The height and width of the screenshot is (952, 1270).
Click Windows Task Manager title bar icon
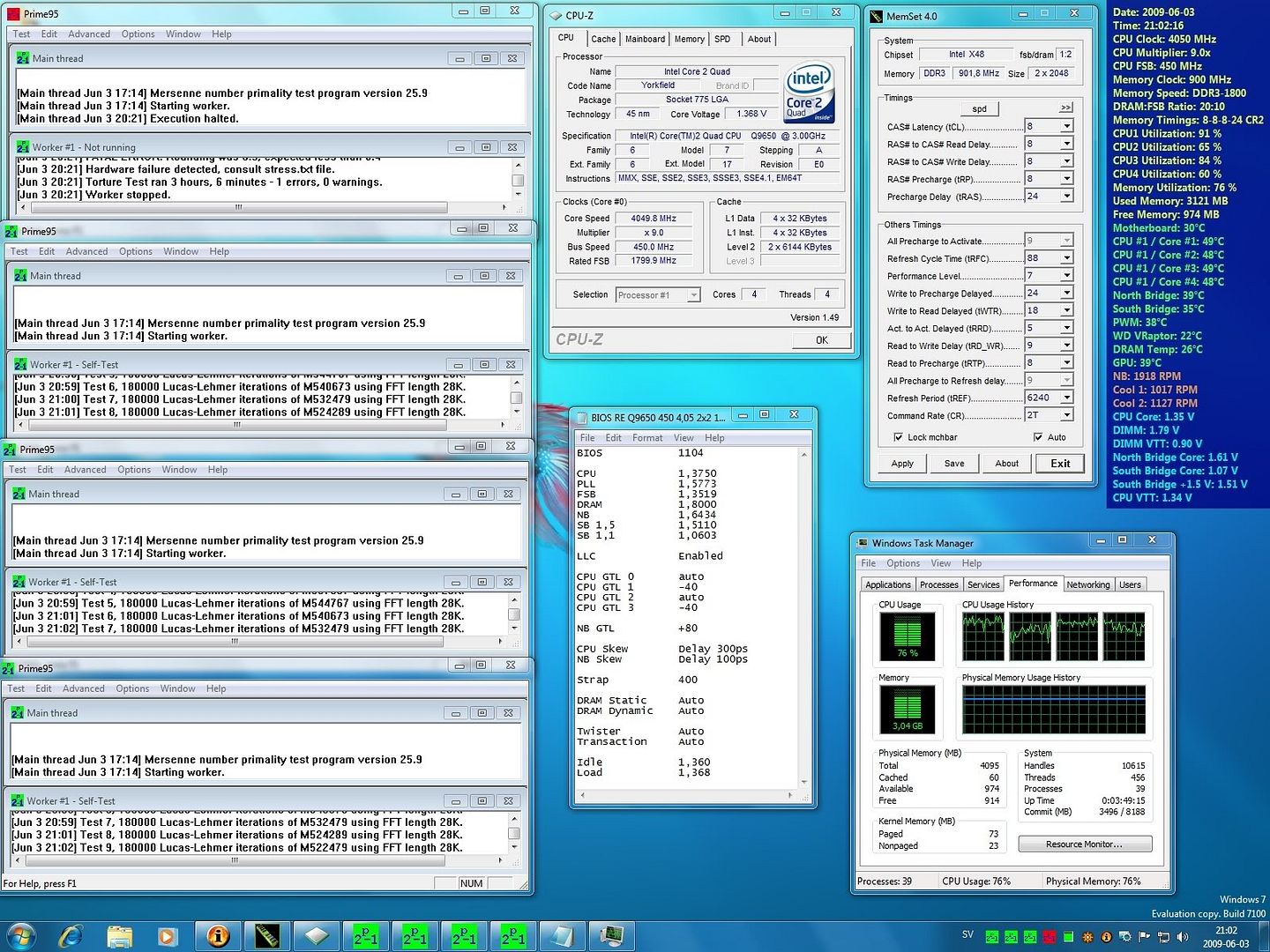862,543
